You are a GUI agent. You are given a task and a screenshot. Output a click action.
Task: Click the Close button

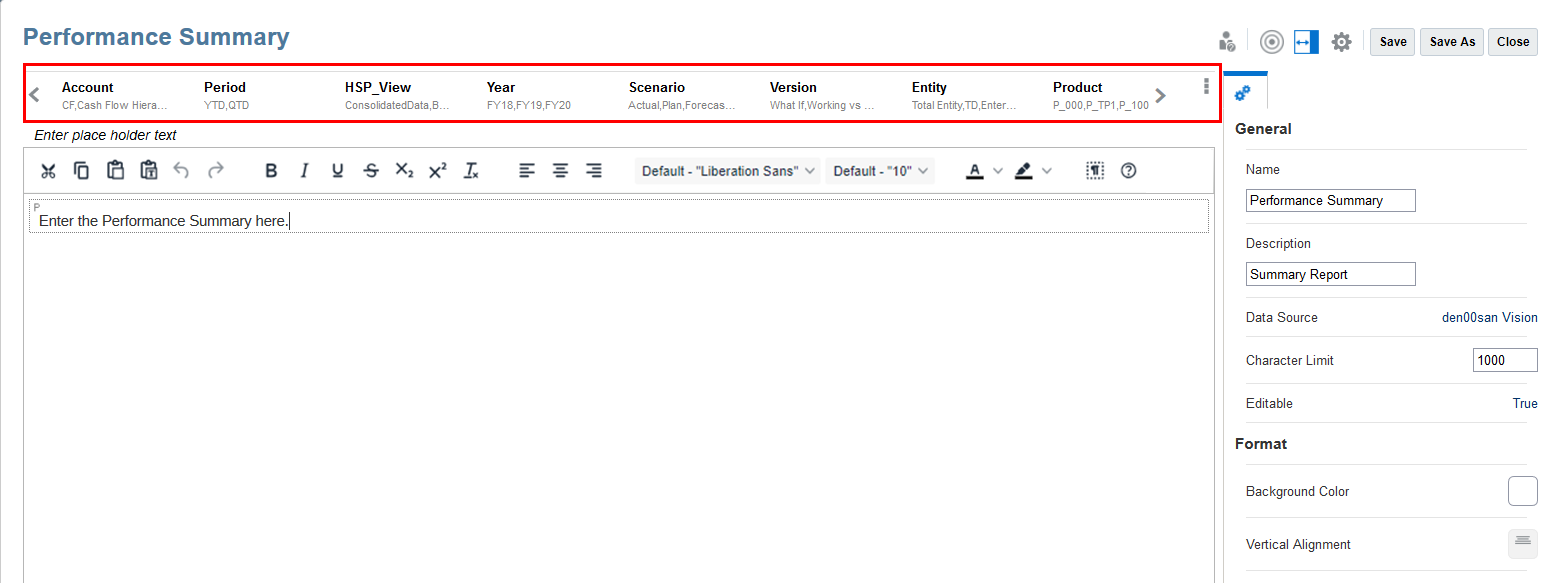pyautogui.click(x=1513, y=41)
